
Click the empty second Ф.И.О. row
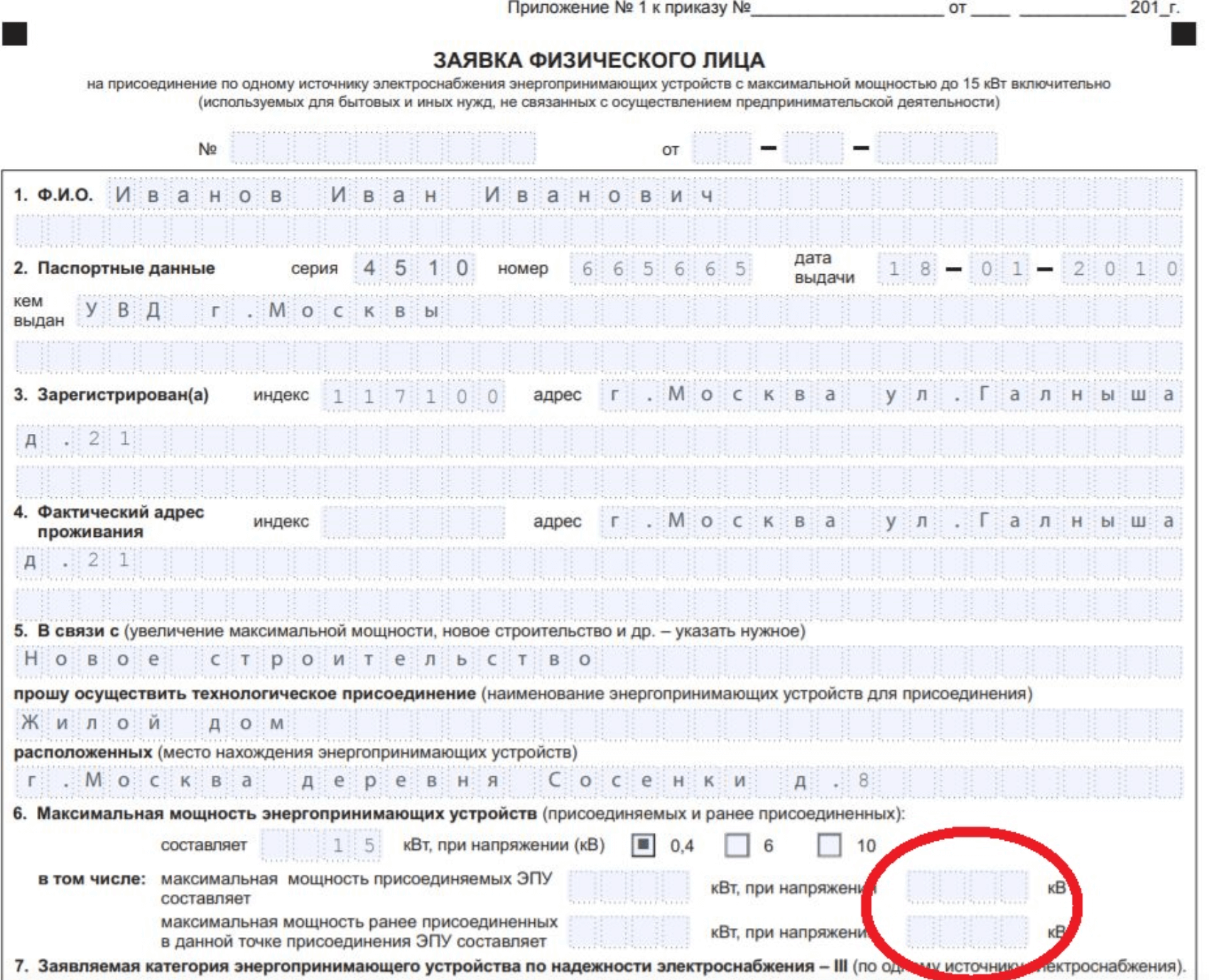600,232
